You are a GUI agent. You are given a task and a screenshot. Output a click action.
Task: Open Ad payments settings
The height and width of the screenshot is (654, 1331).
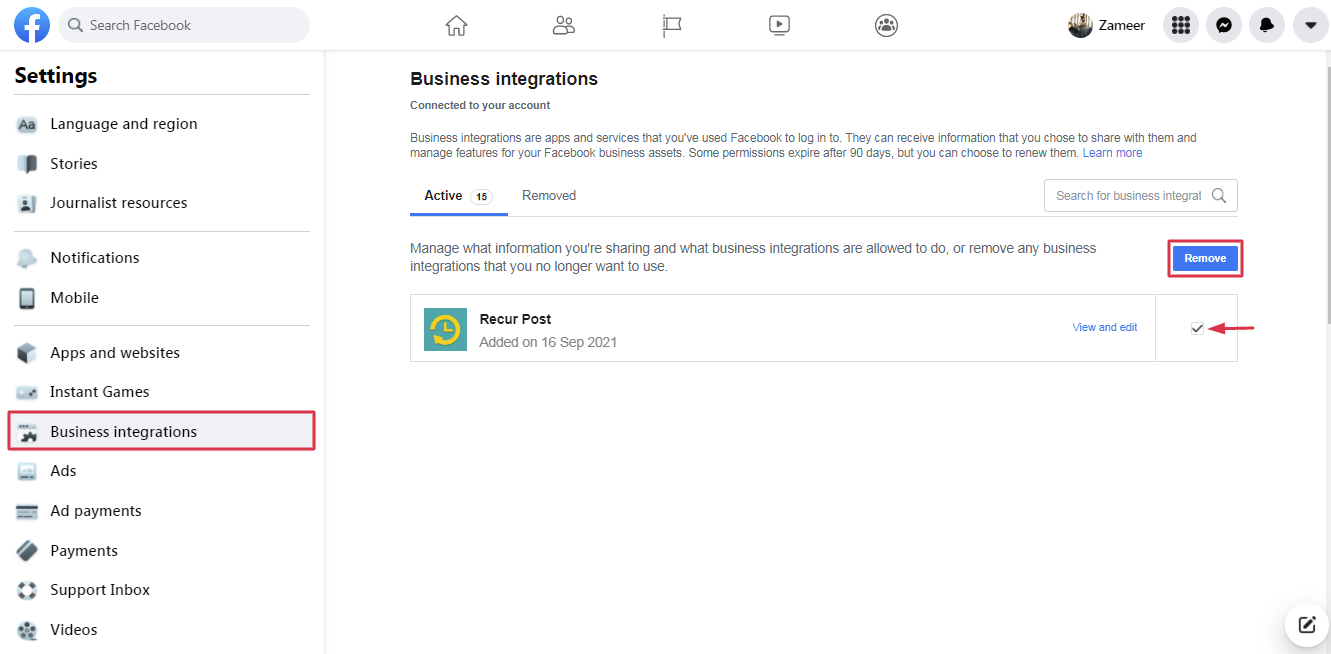[x=162, y=511]
